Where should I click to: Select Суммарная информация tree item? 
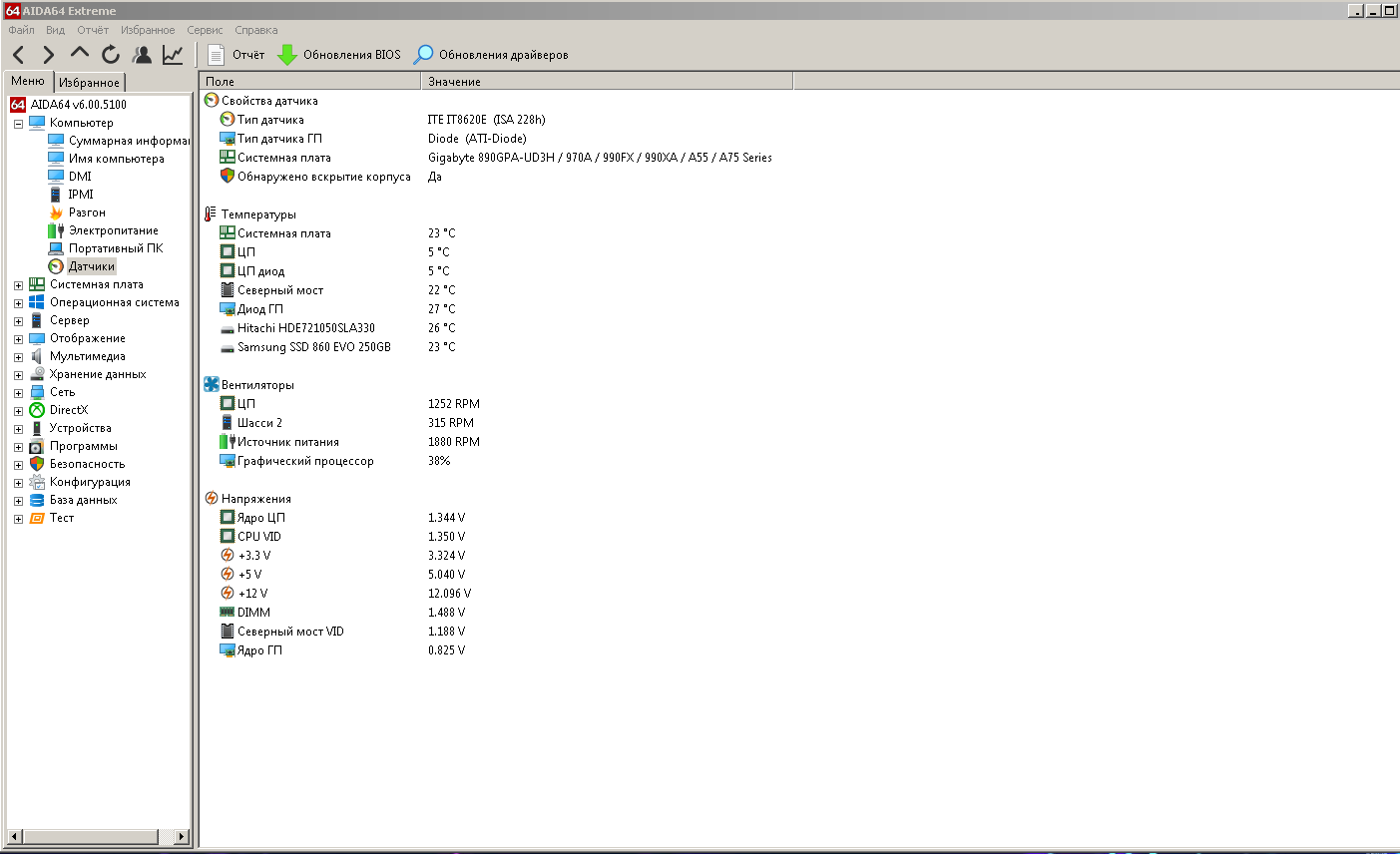point(128,141)
